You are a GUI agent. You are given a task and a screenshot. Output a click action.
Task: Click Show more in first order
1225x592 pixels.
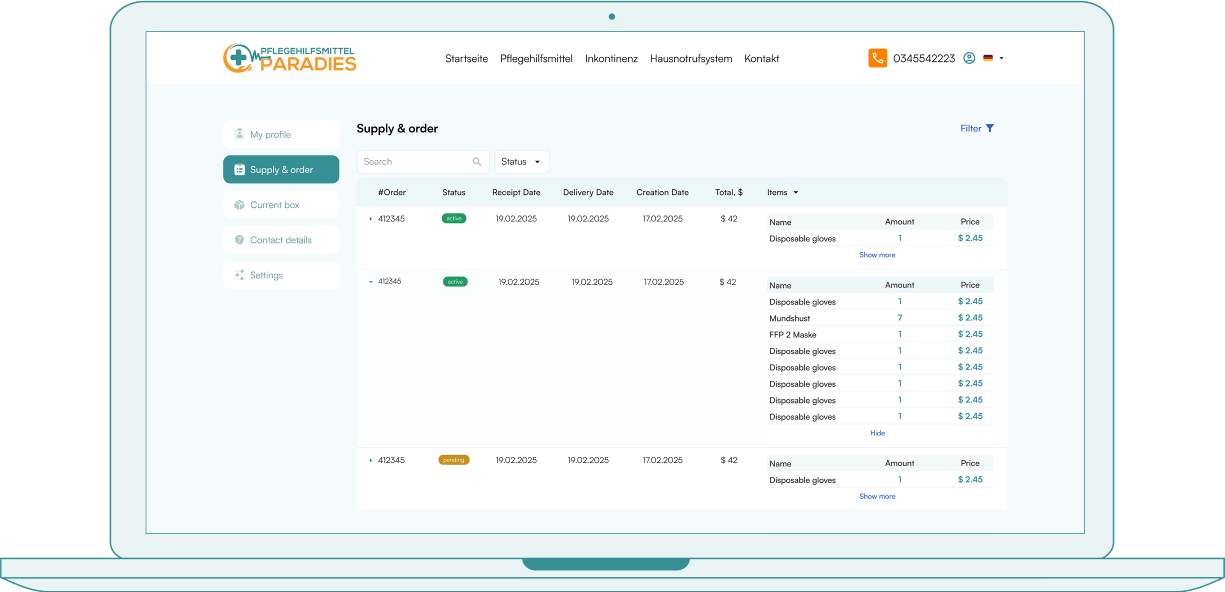click(x=877, y=255)
